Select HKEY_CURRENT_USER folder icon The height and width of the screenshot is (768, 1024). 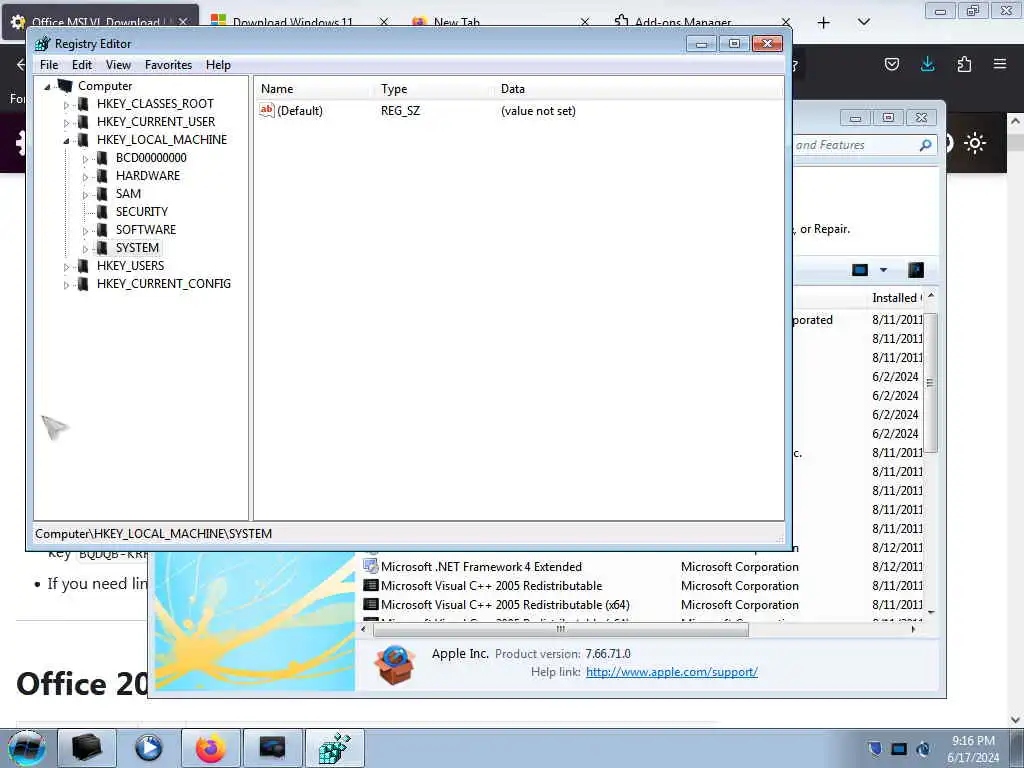[x=83, y=121]
